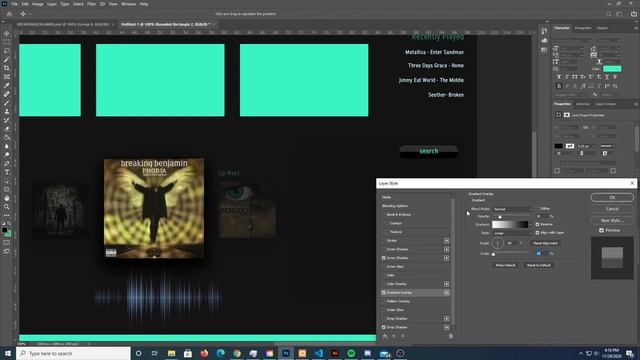Enable the Color Overlay checkbox

(384, 284)
